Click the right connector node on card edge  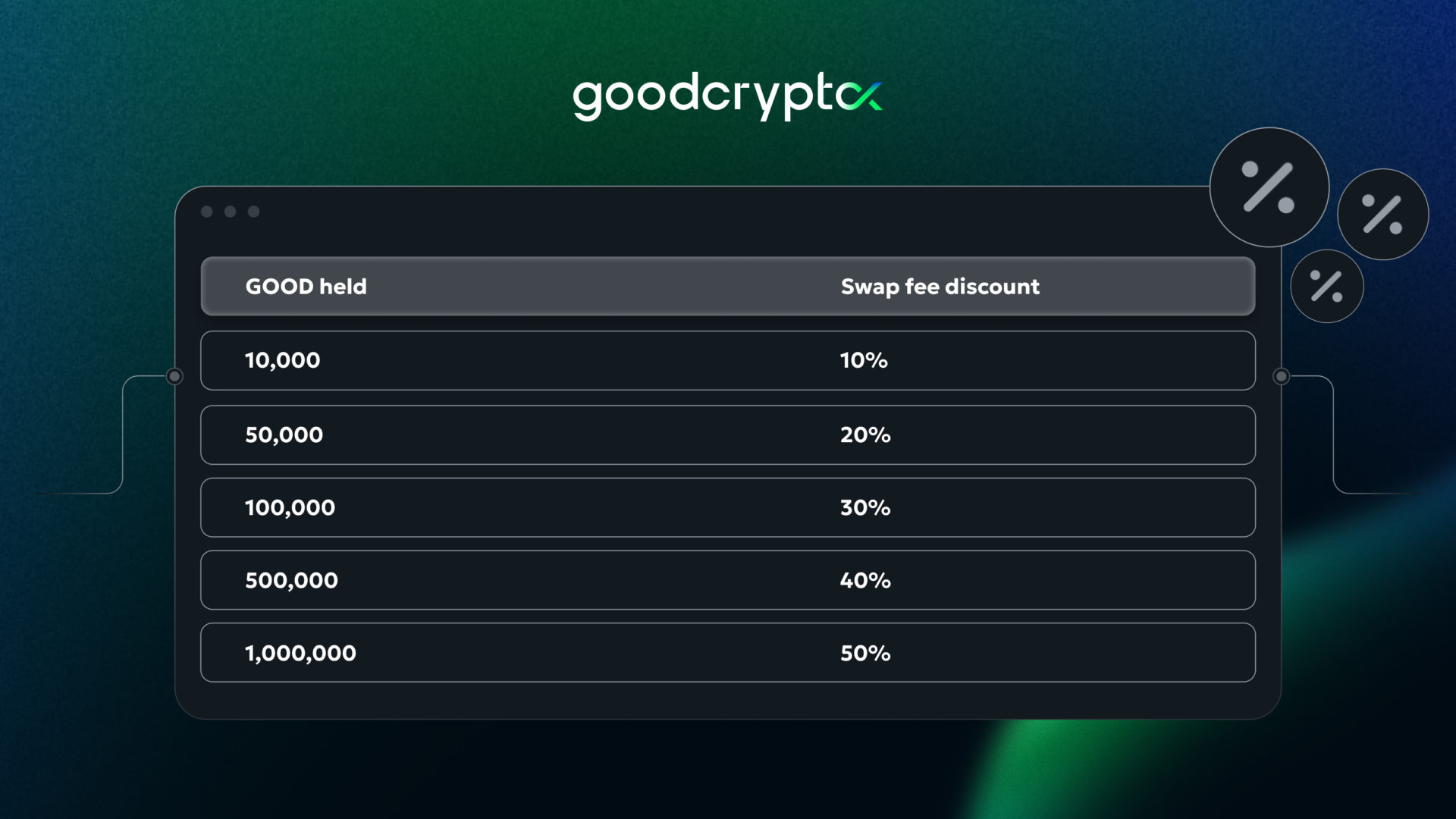pos(1281,376)
